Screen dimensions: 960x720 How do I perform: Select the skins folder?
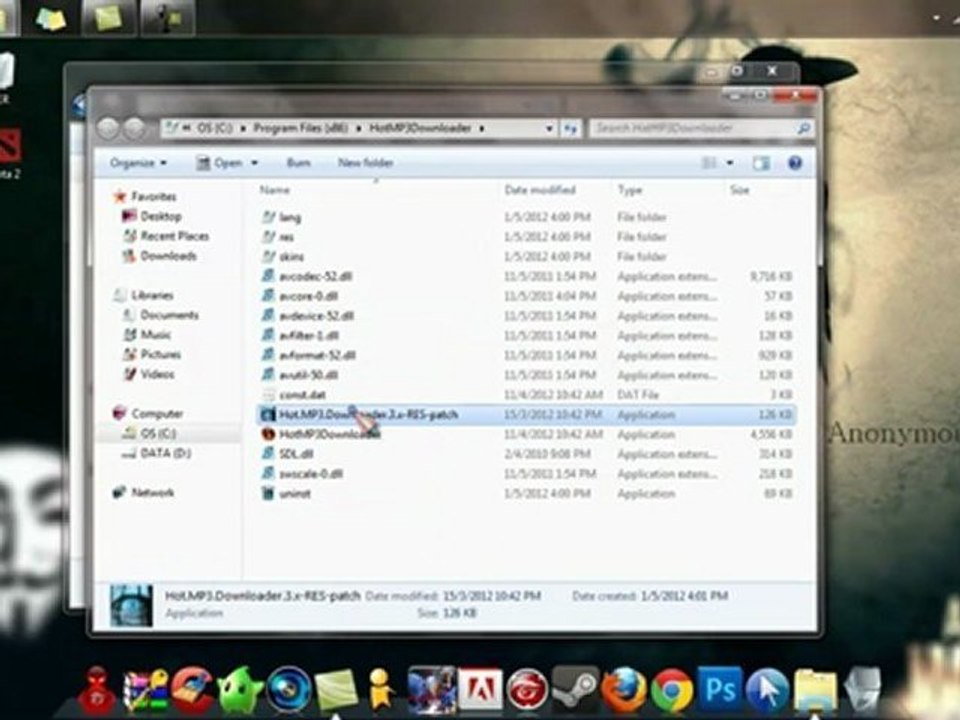291,257
